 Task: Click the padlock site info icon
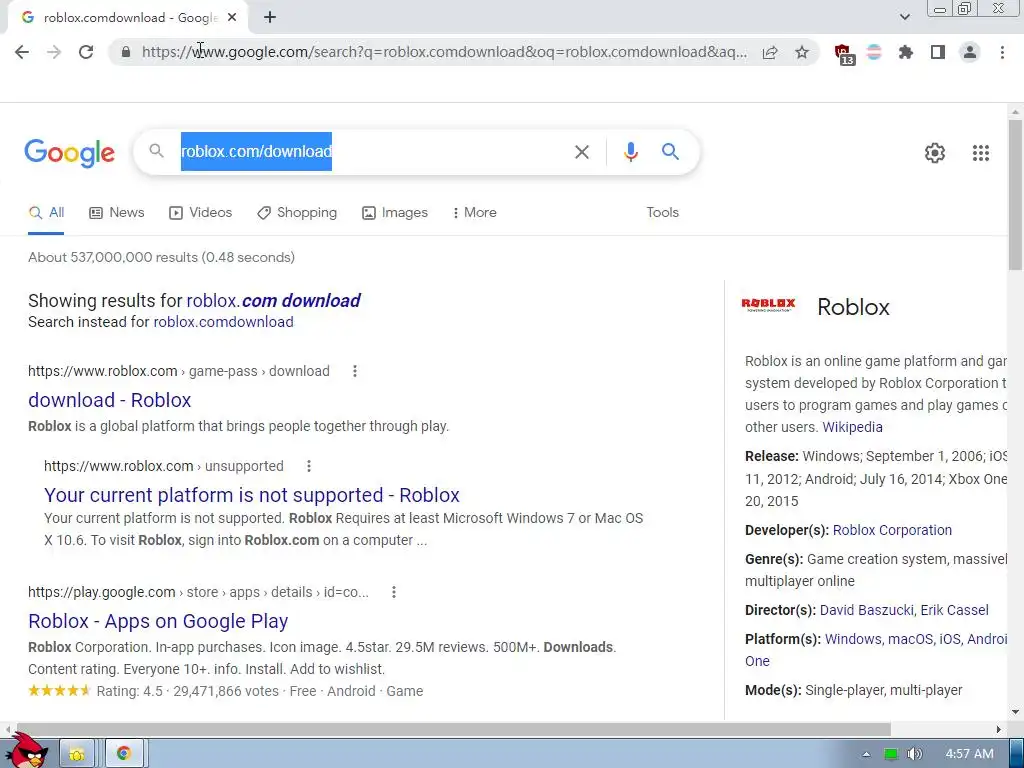(x=126, y=52)
